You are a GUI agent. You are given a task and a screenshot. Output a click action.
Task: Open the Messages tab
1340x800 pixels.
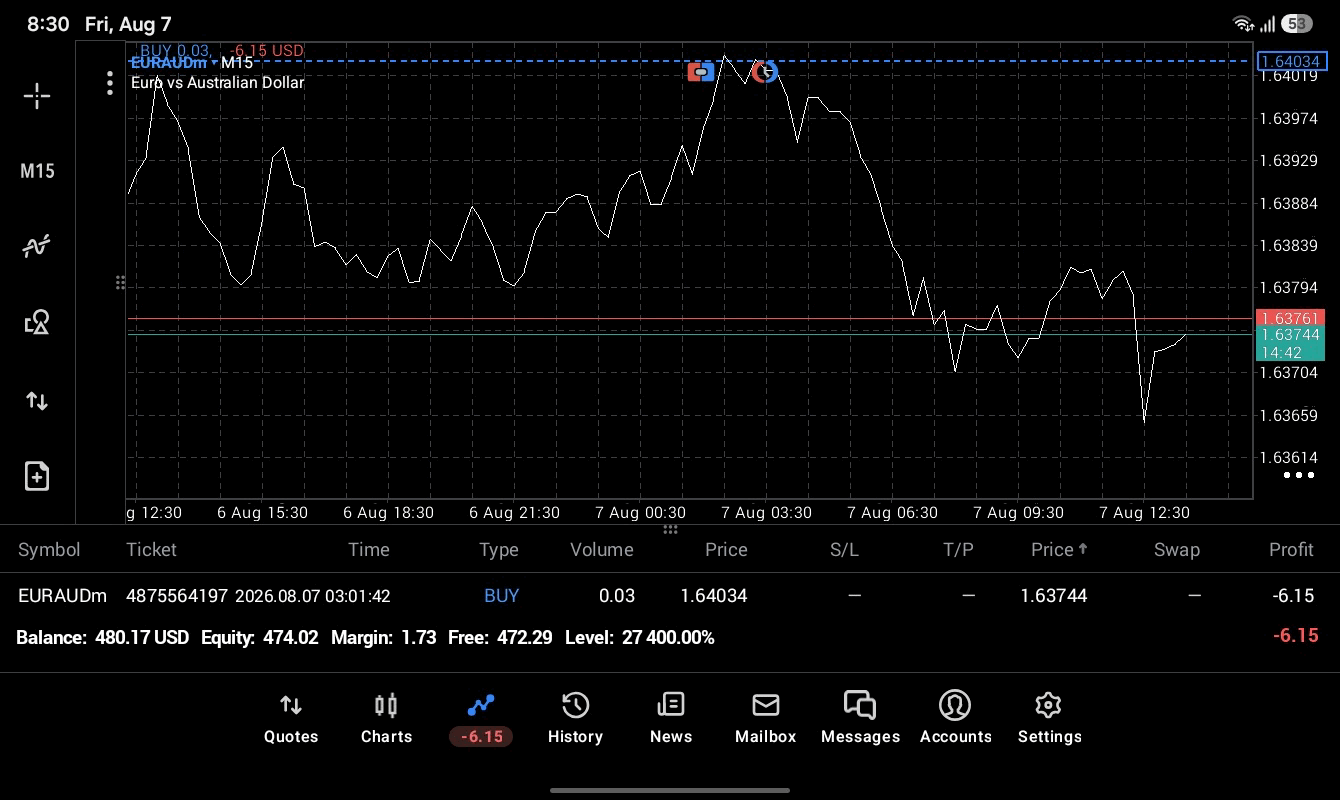[860, 720]
